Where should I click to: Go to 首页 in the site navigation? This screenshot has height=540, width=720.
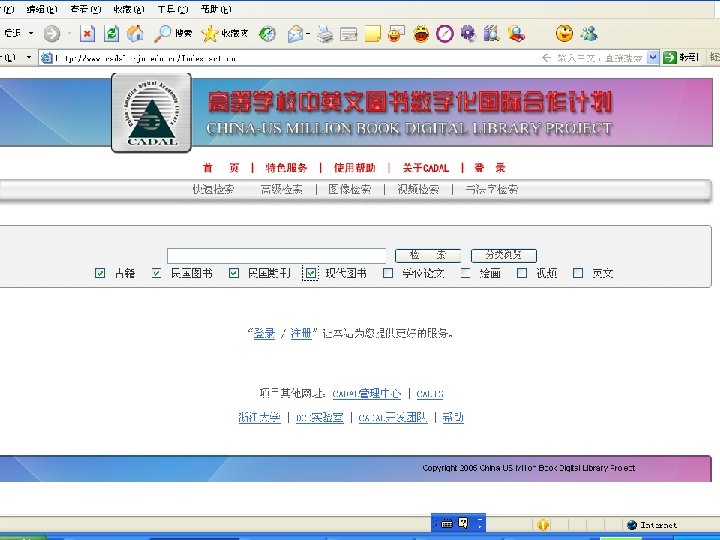pos(221,168)
